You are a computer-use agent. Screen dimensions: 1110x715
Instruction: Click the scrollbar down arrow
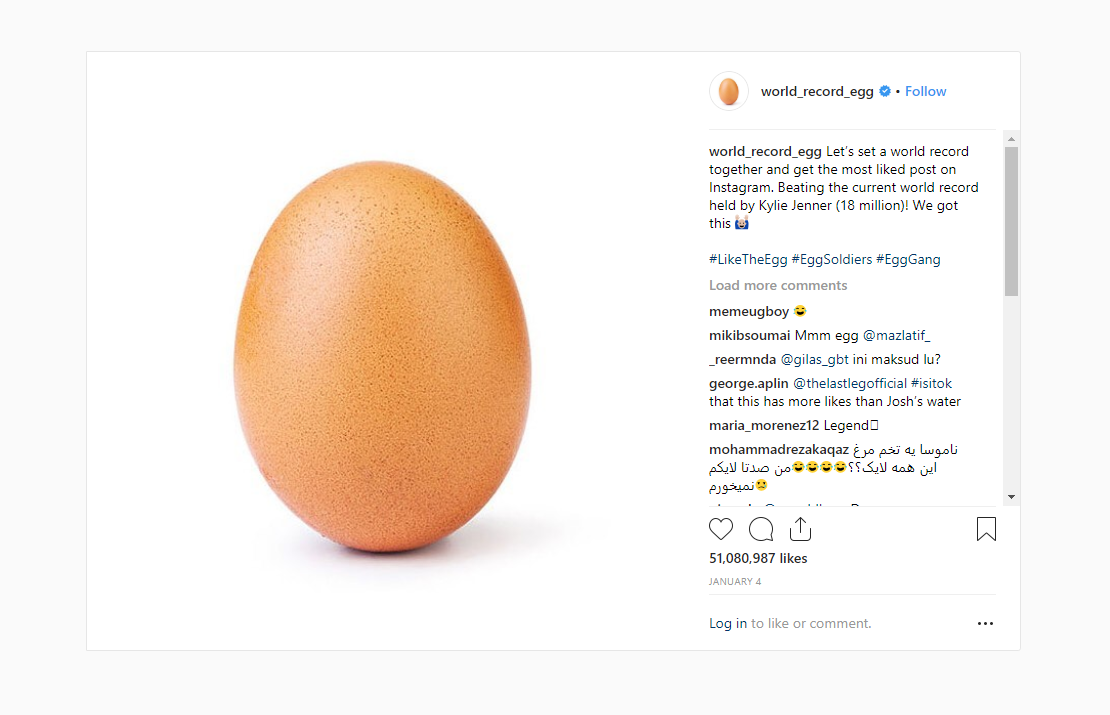point(1011,497)
